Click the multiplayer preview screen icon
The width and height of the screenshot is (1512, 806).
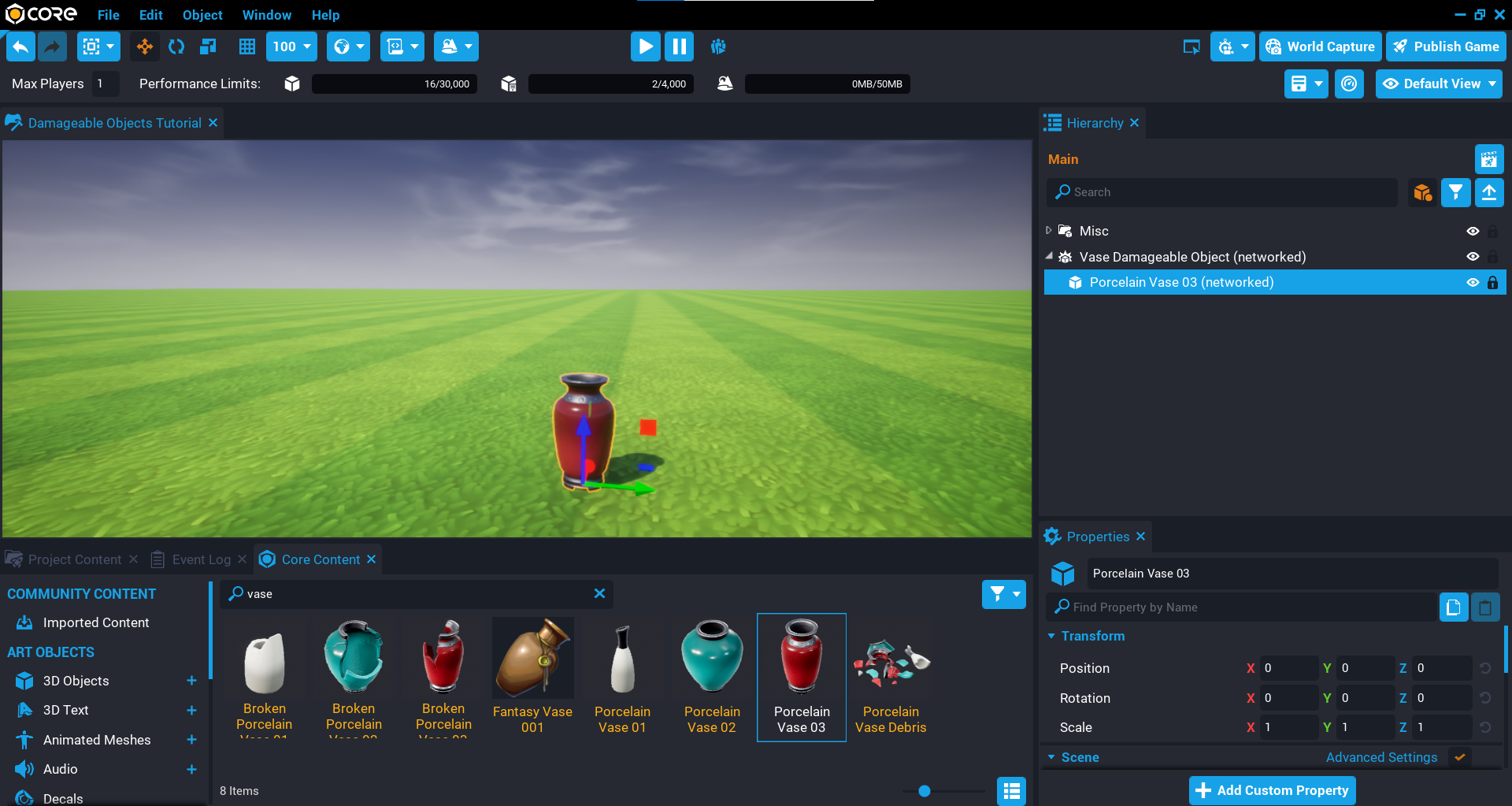click(1191, 47)
